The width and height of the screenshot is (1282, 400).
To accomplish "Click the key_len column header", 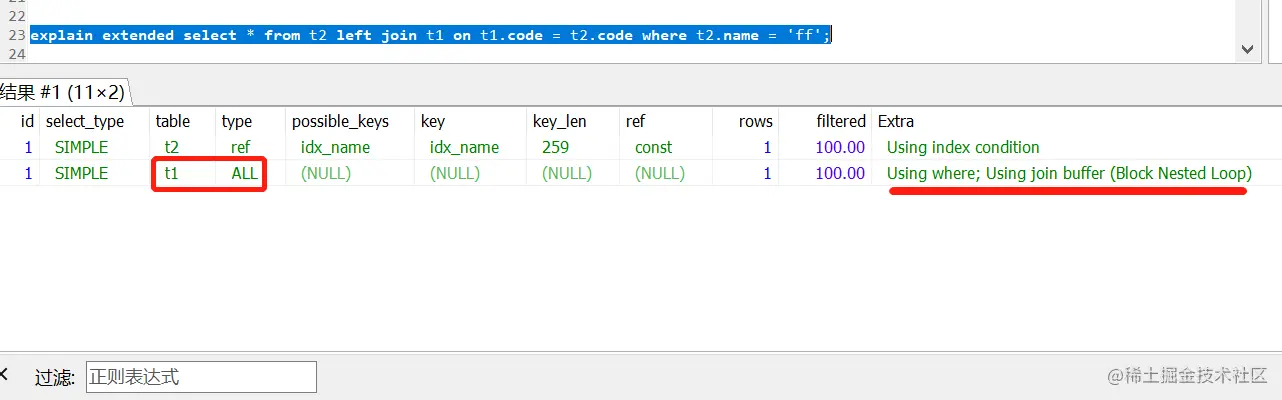I will [x=559, y=121].
